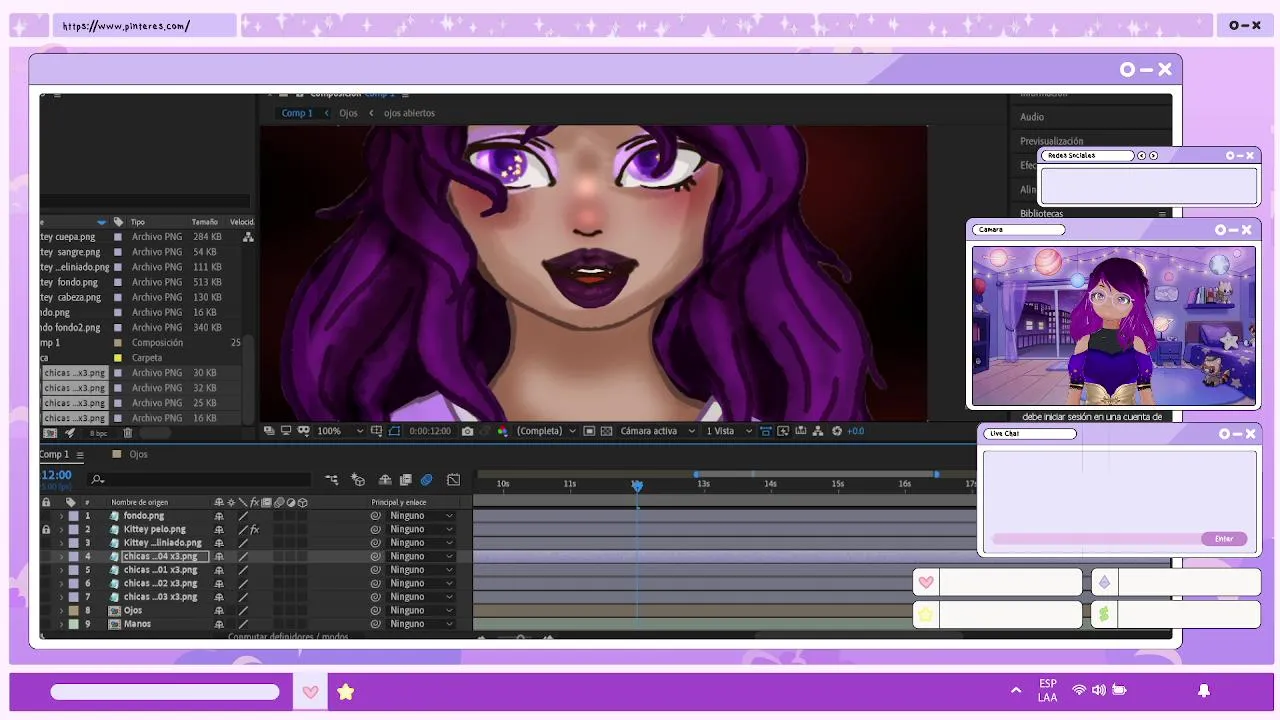Click the volume speaker icon in taskbar
Image resolution: width=1280 pixels, height=720 pixels.
1099,690
